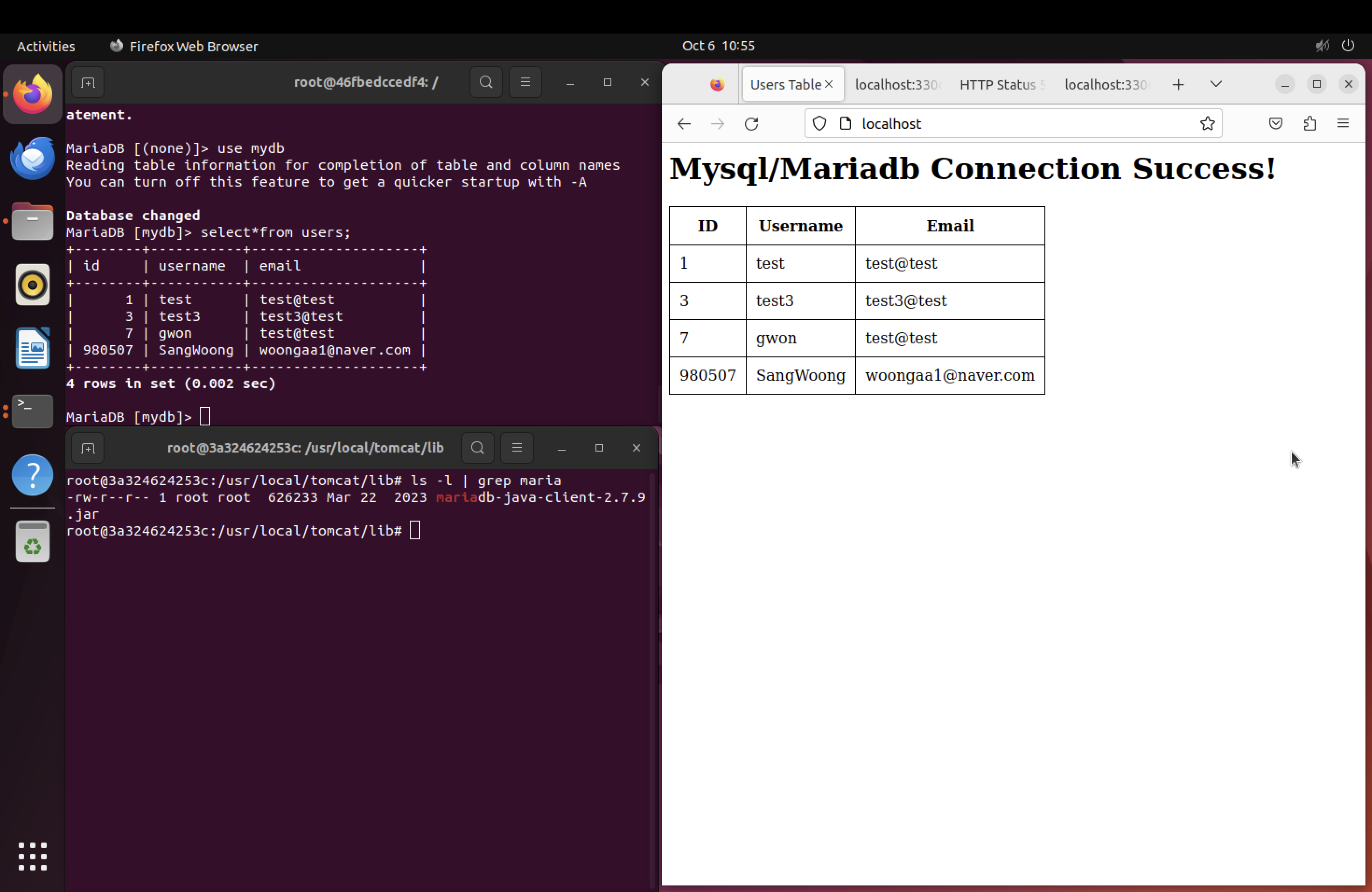
Task: Bookmark this page with the star icon
Action: (x=1207, y=123)
